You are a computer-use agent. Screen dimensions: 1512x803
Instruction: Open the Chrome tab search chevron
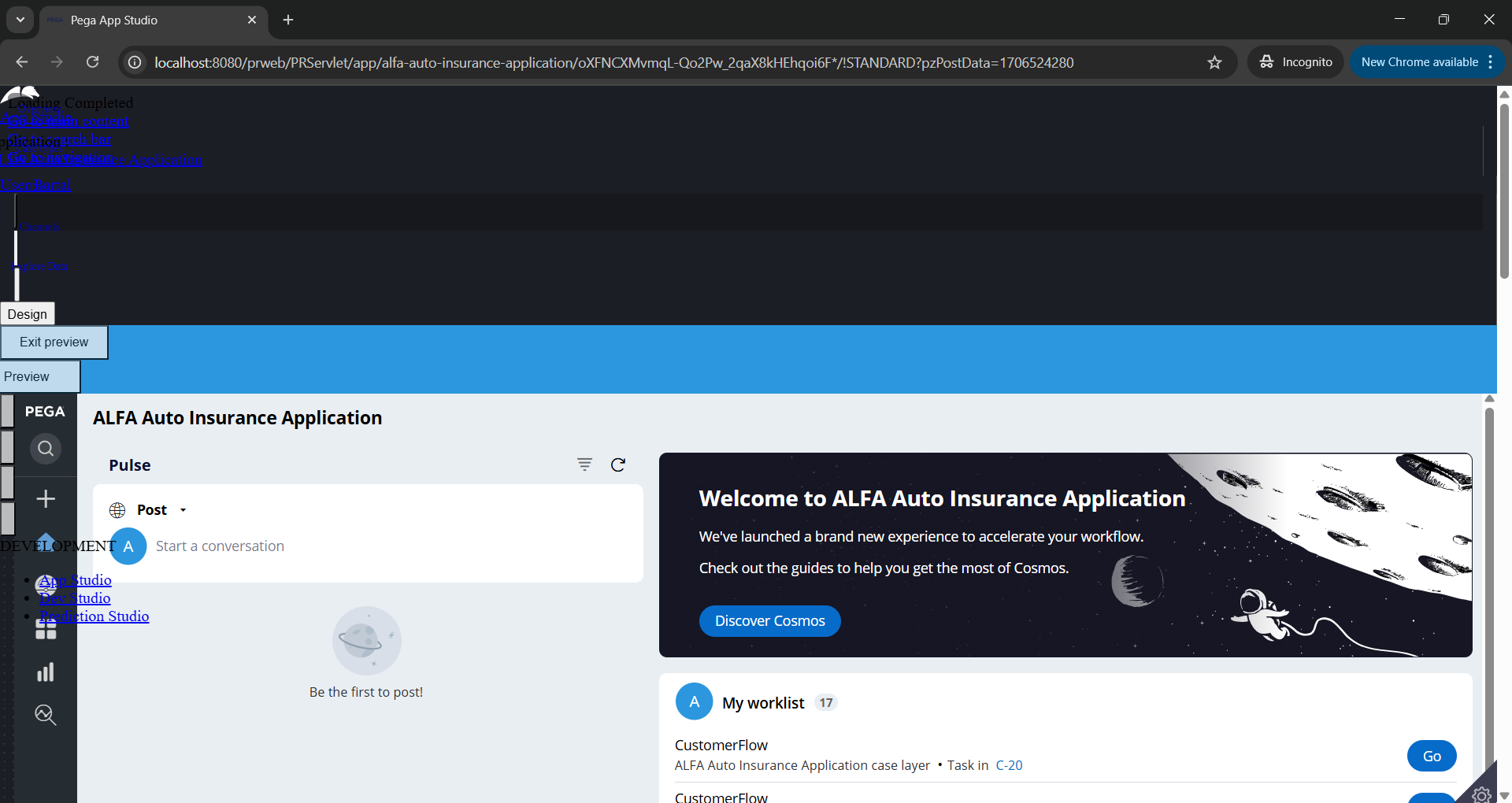20,20
